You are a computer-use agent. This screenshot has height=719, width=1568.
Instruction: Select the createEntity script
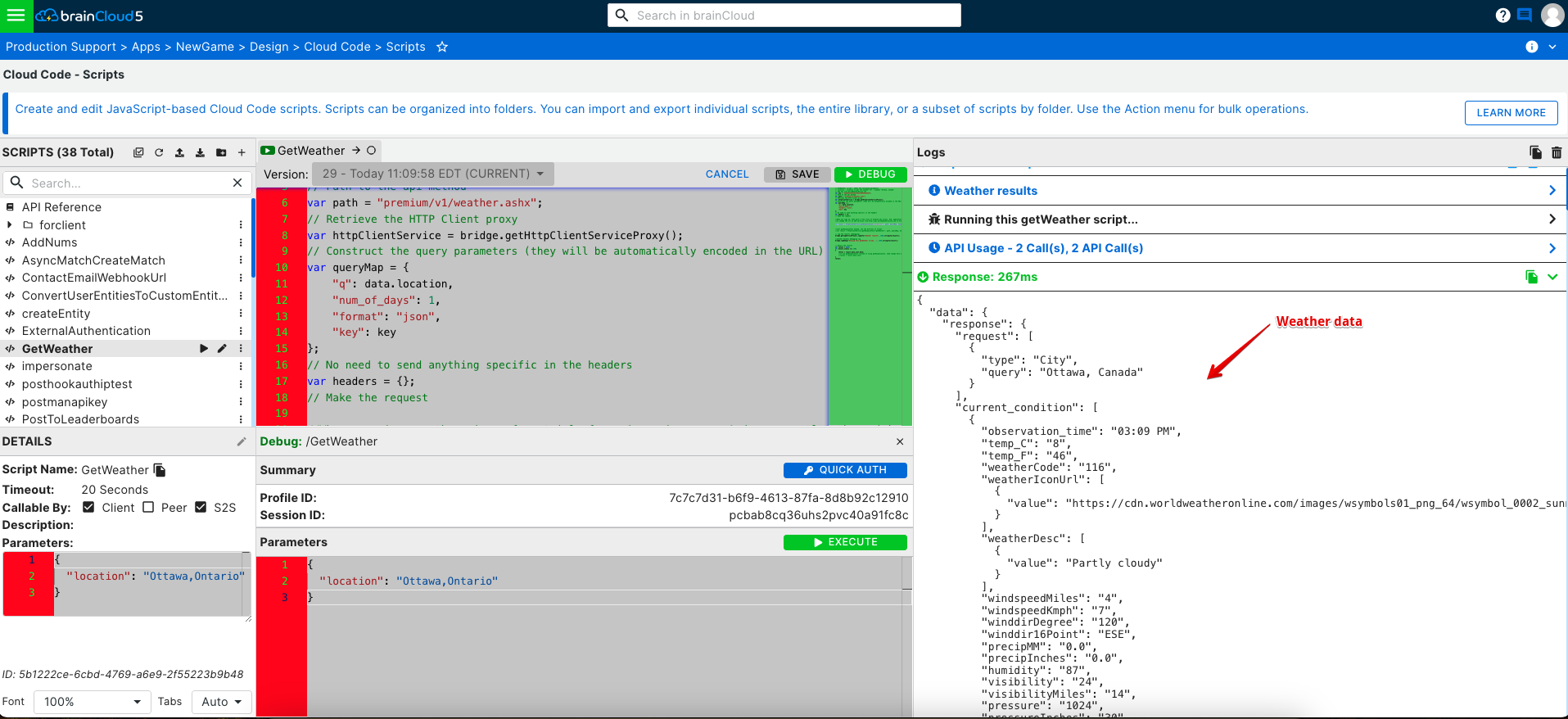pos(56,314)
